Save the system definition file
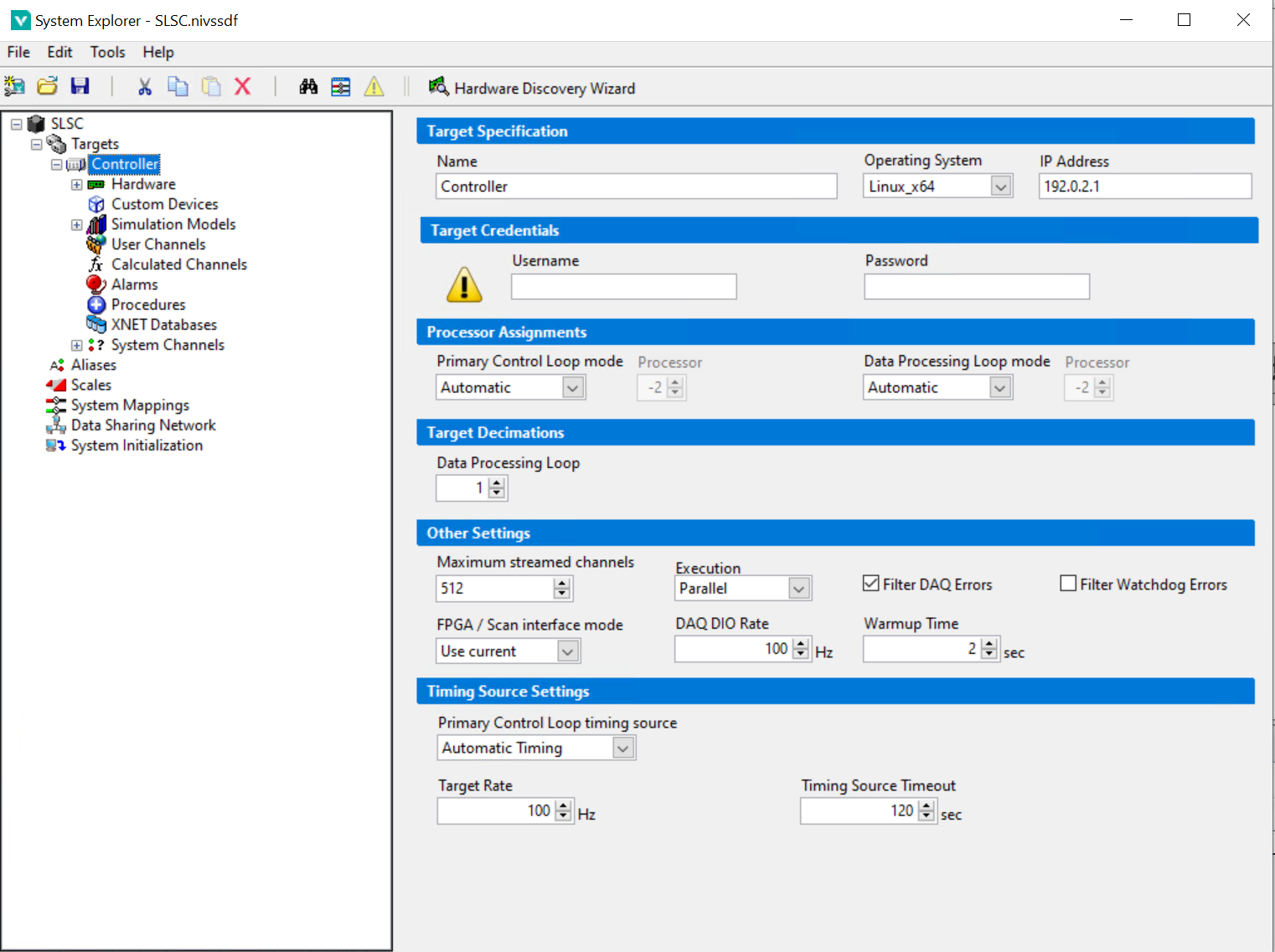Viewport: 1275px width, 952px height. pos(80,86)
